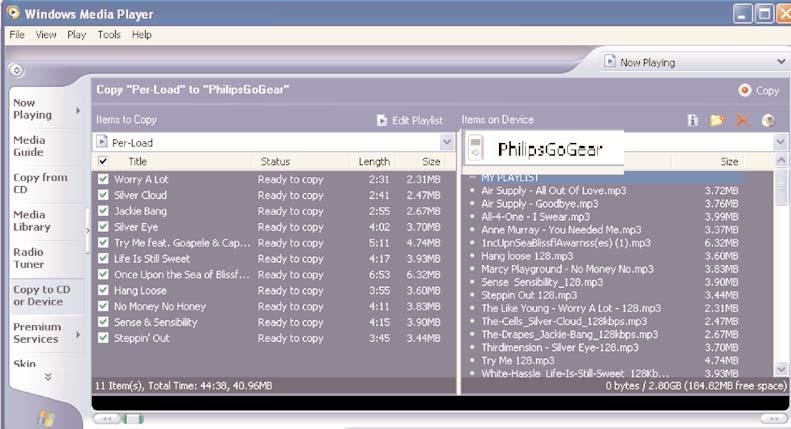The image size is (791, 429).
Task: Open the Now Playing sidebar tab
Action: click(x=45, y=109)
